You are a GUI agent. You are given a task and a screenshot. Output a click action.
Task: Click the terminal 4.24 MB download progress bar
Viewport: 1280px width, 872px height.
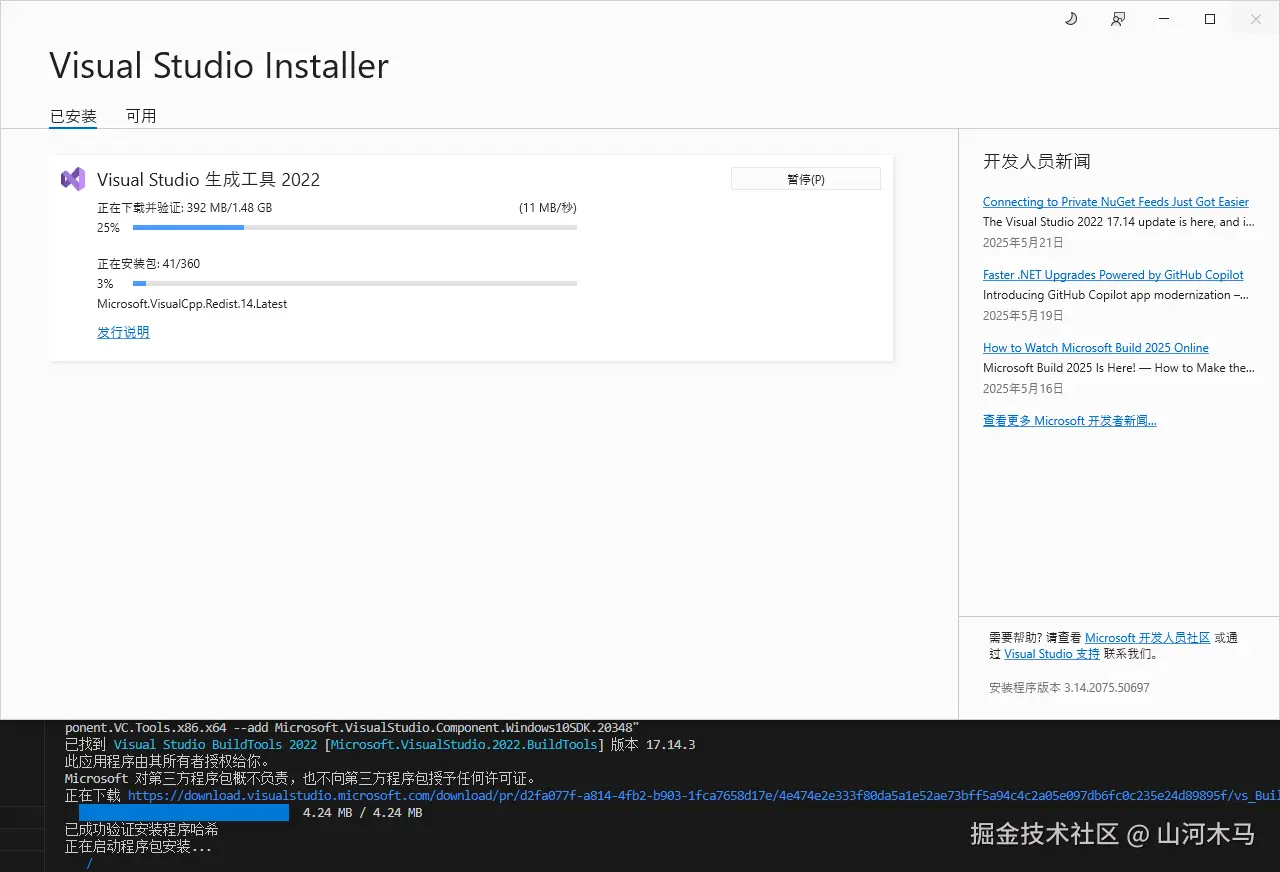click(x=184, y=813)
